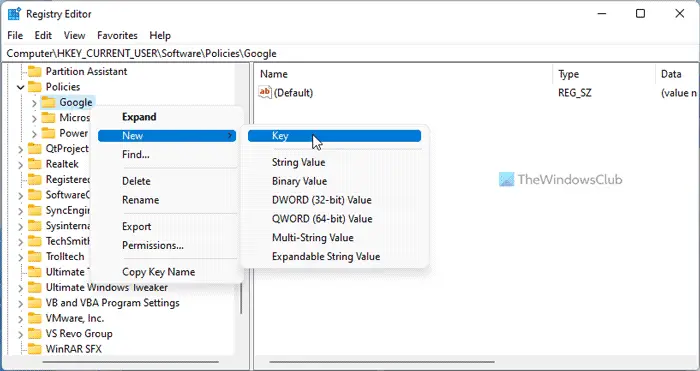Viewport: 700px width, 371px height.
Task: Click the Partition Assistant folder icon
Action: click(34, 71)
